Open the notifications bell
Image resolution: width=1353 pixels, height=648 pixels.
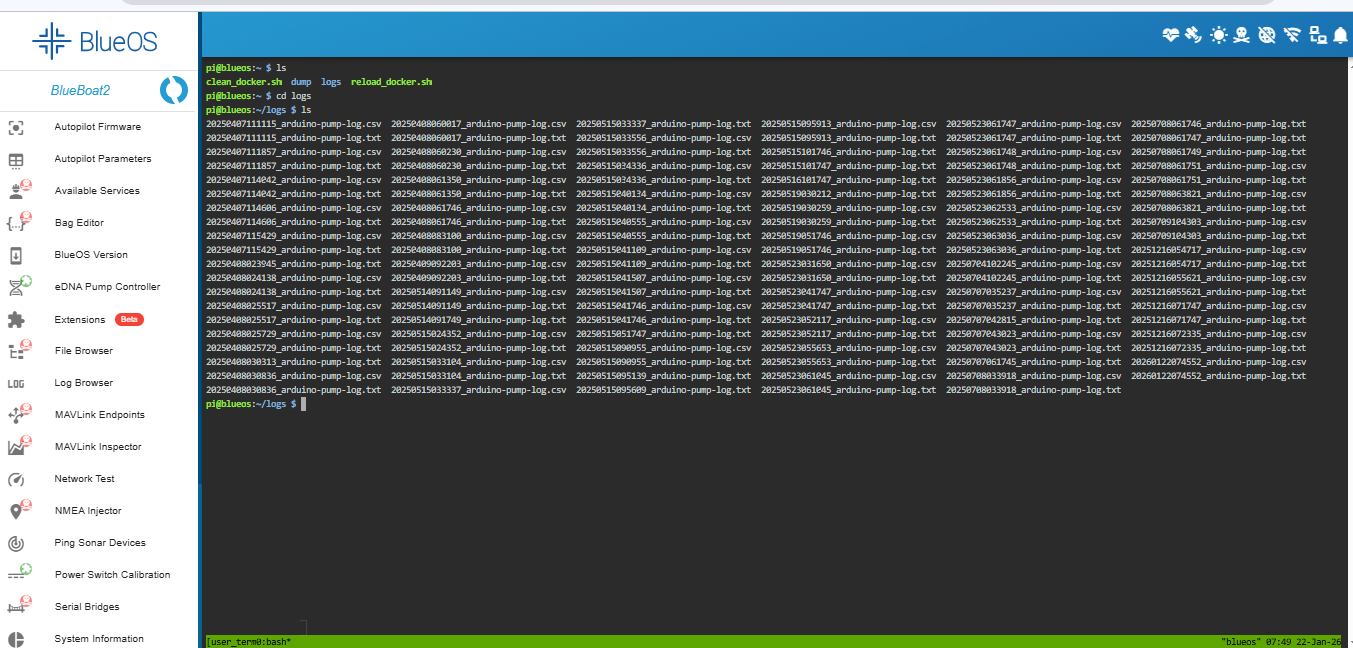coord(1341,35)
